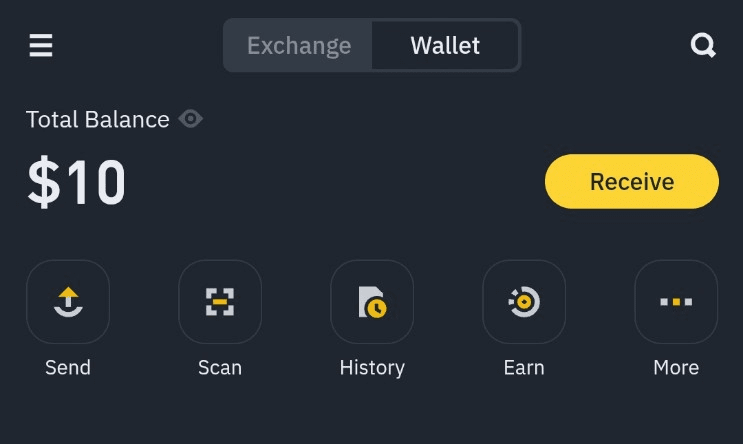Image resolution: width=743 pixels, height=444 pixels.
Task: Open the search magnifier icon
Action: (703, 46)
